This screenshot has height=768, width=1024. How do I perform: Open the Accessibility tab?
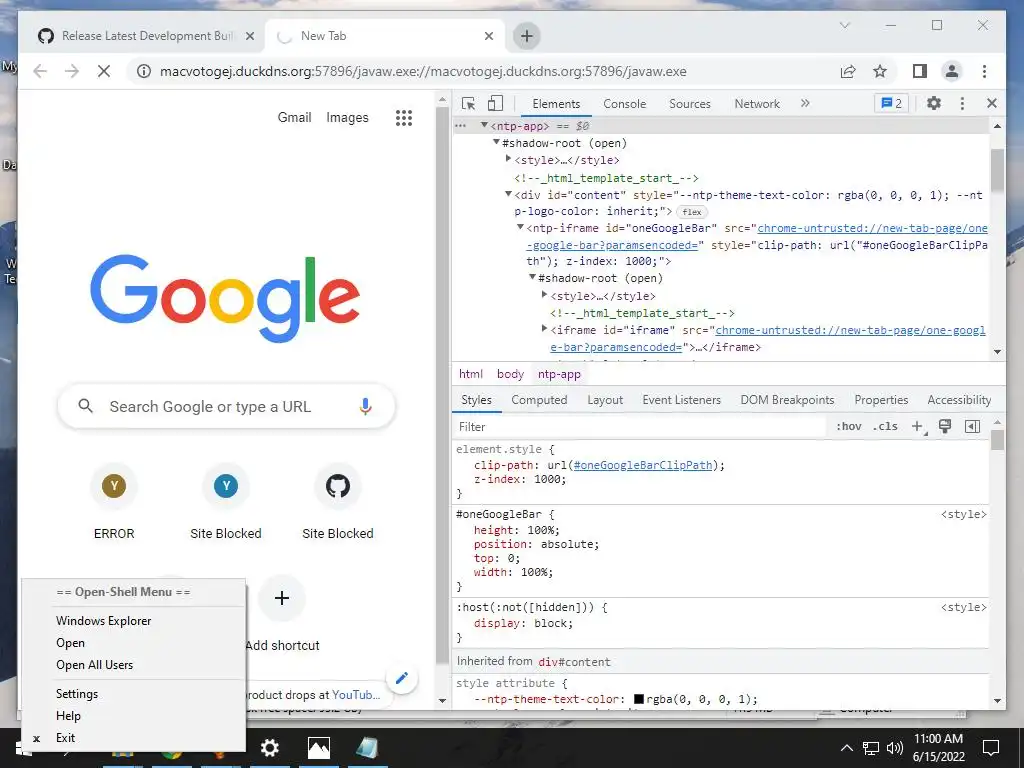click(x=959, y=400)
